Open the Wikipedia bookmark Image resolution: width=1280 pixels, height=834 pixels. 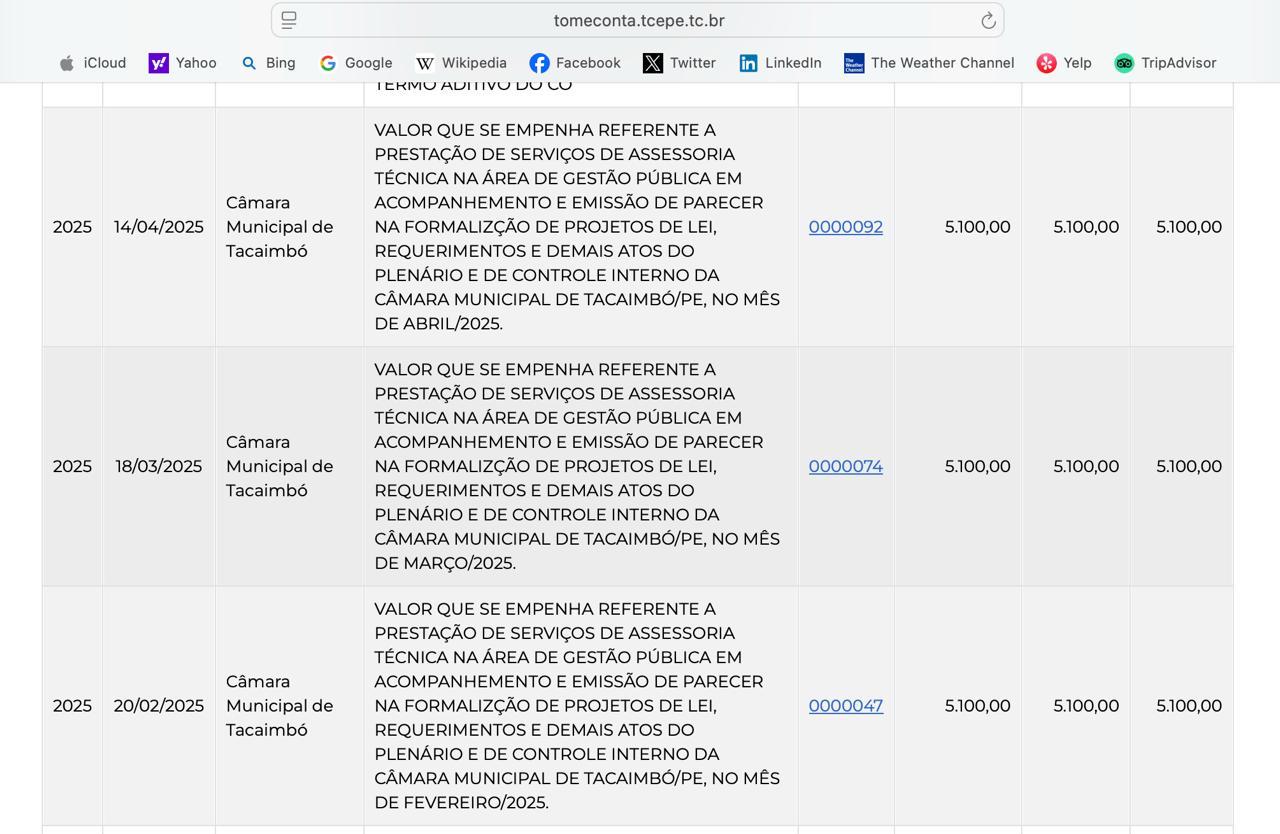(x=461, y=63)
